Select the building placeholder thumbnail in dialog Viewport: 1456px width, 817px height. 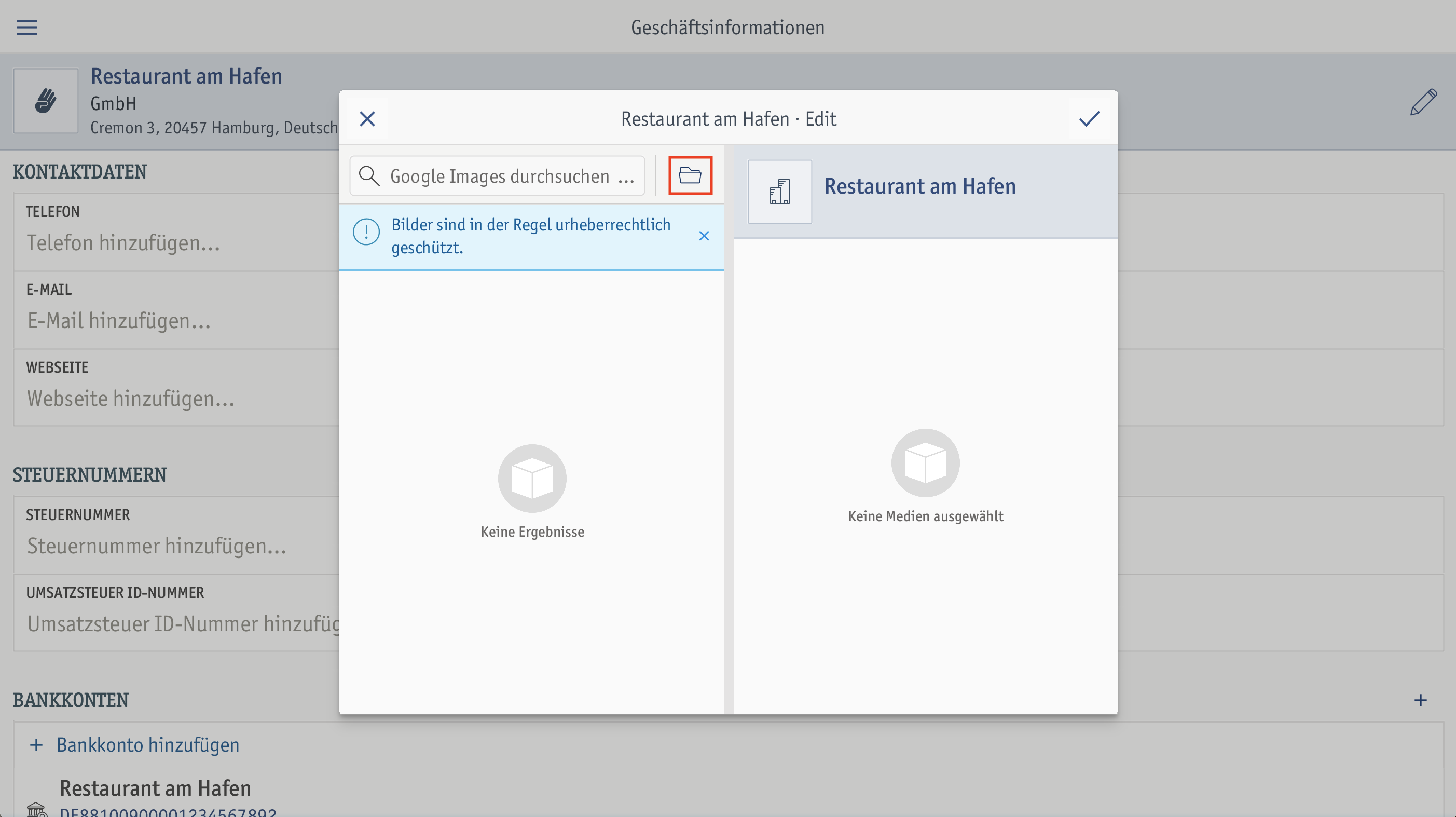(x=780, y=192)
